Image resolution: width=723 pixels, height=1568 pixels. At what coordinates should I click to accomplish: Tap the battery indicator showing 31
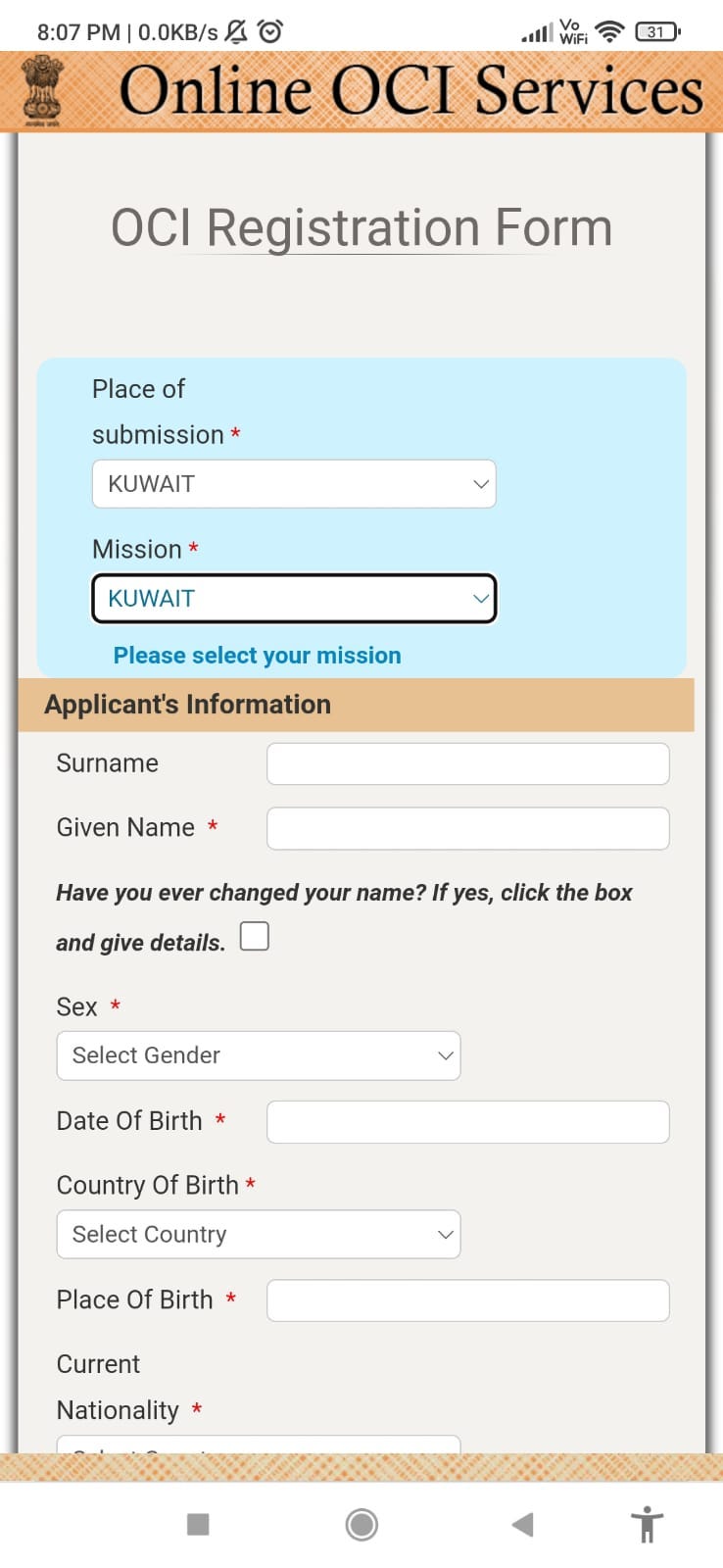[x=654, y=30]
